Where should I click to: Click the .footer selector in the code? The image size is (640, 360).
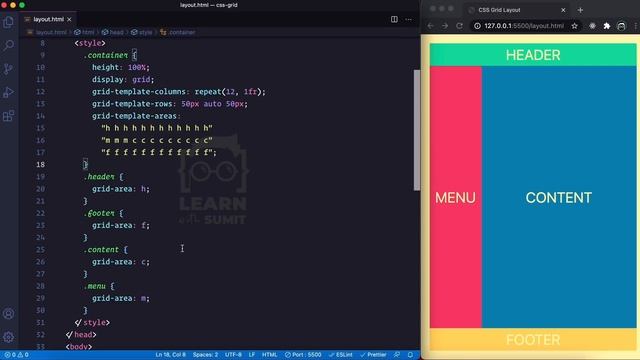[99, 213]
